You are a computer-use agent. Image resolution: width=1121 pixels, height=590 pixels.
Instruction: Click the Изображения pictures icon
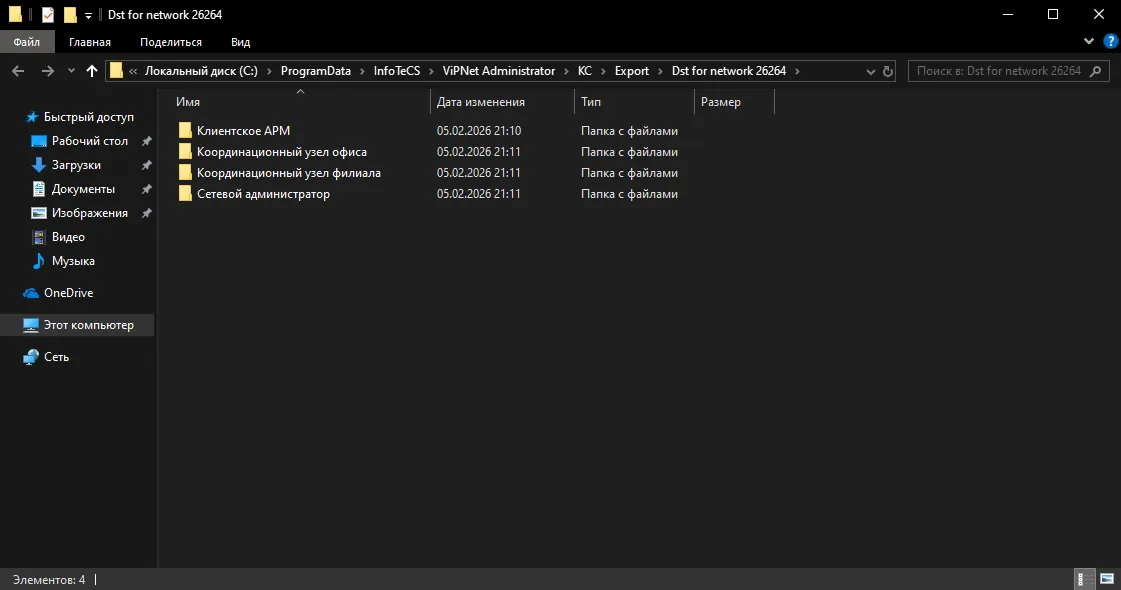pos(39,213)
